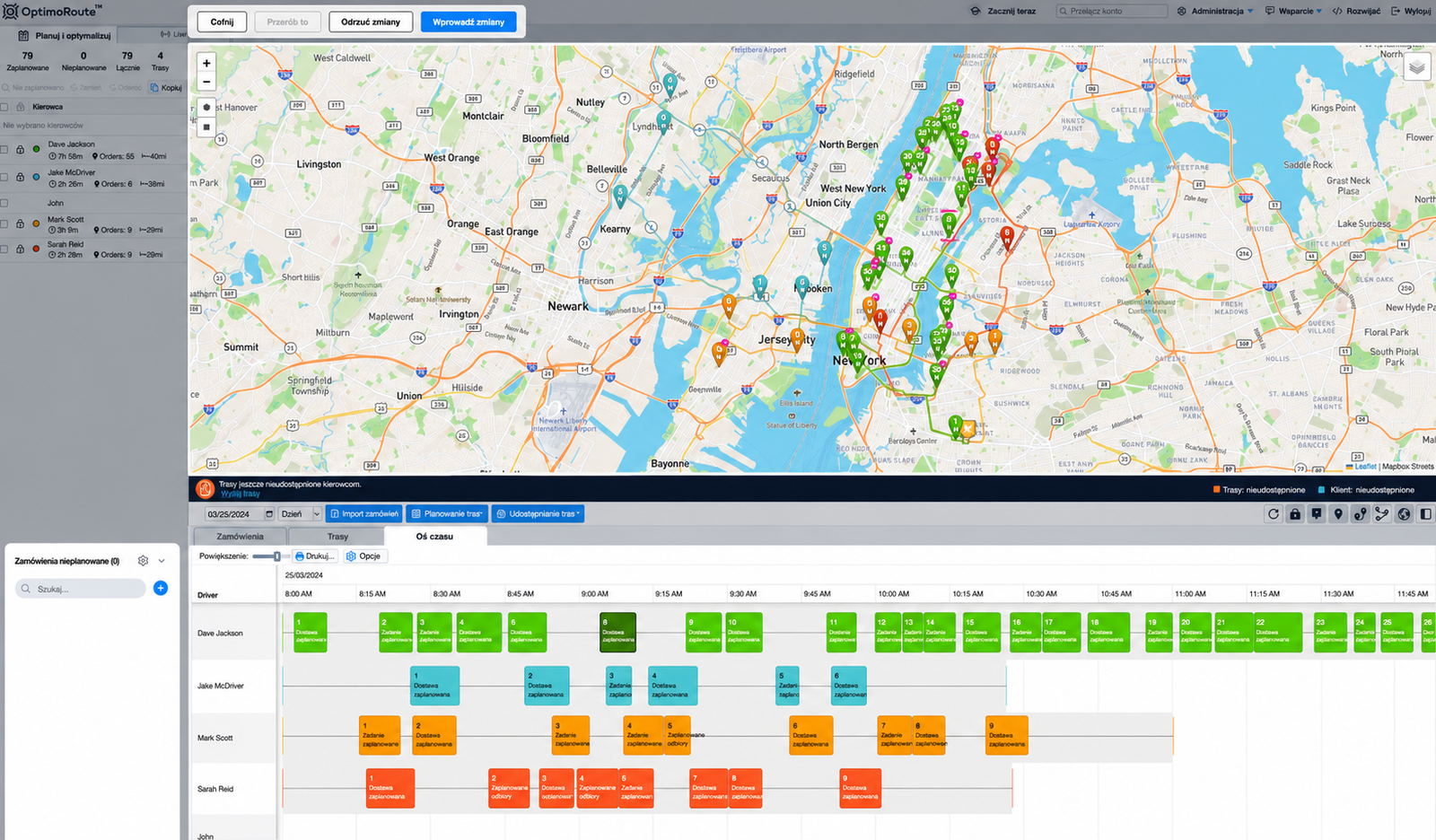Click Rozwijać in the top bar
The image size is (1436, 840).
(1356, 11)
